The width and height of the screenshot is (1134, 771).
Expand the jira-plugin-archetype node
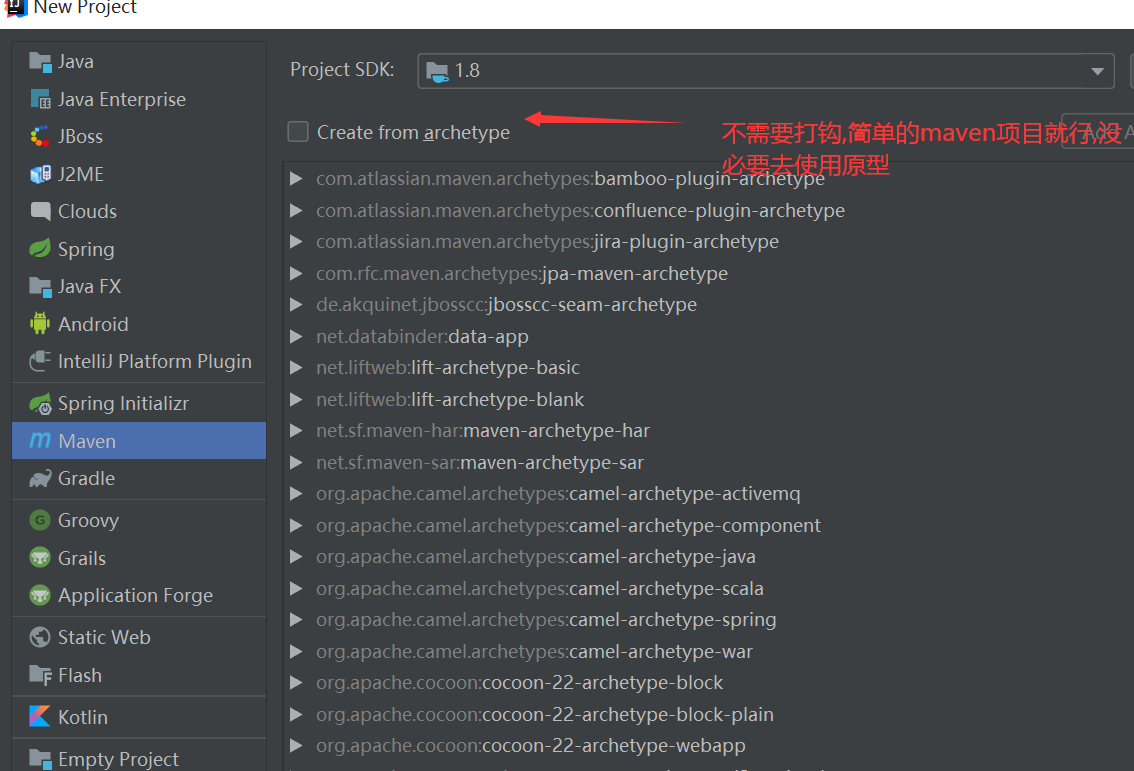[296, 242]
